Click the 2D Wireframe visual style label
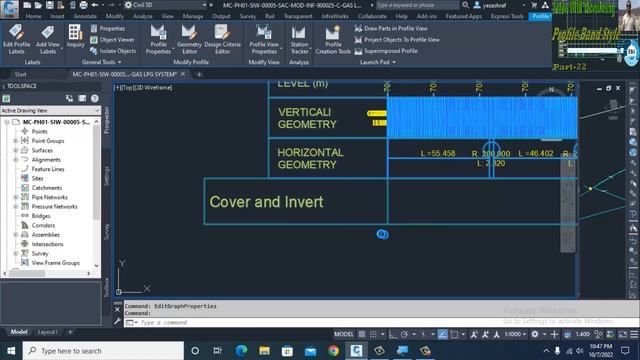This screenshot has width=640, height=360. click(153, 87)
